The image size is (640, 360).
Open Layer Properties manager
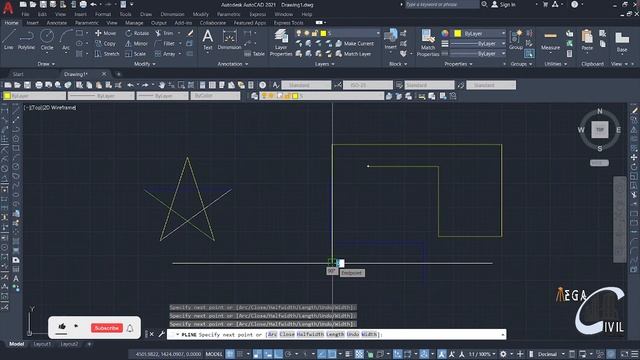(x=281, y=42)
